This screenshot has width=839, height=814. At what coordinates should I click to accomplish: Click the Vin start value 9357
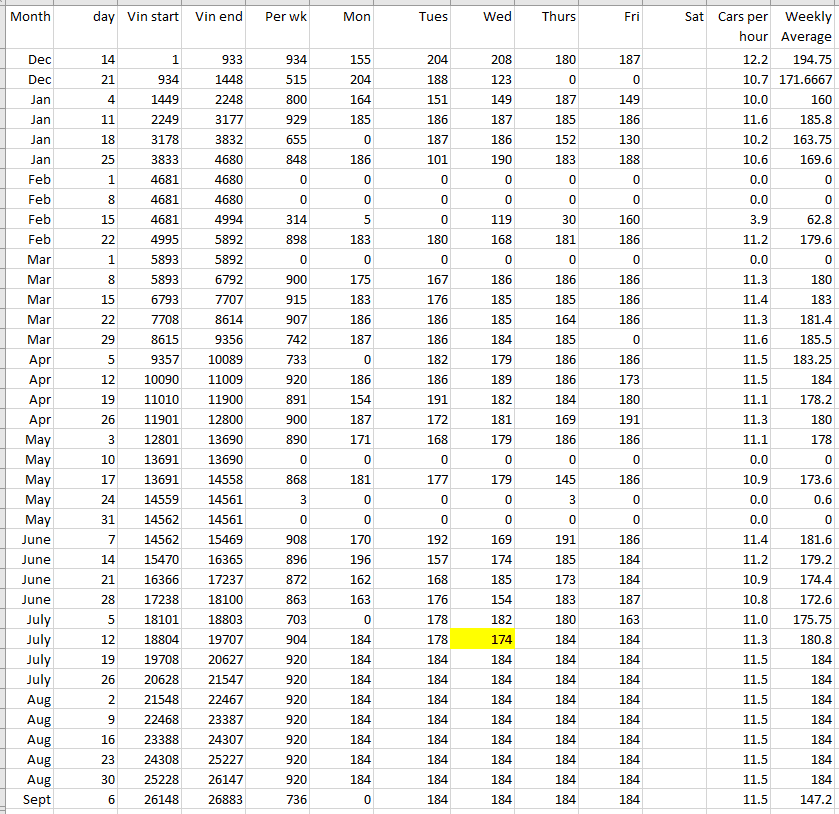[153, 360]
